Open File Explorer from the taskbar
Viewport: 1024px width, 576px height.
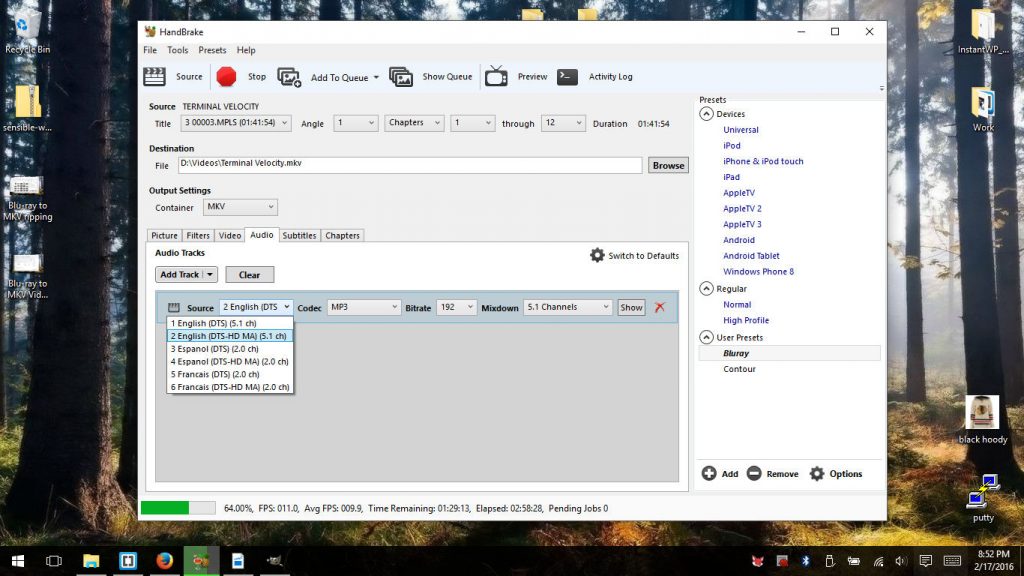(91, 561)
